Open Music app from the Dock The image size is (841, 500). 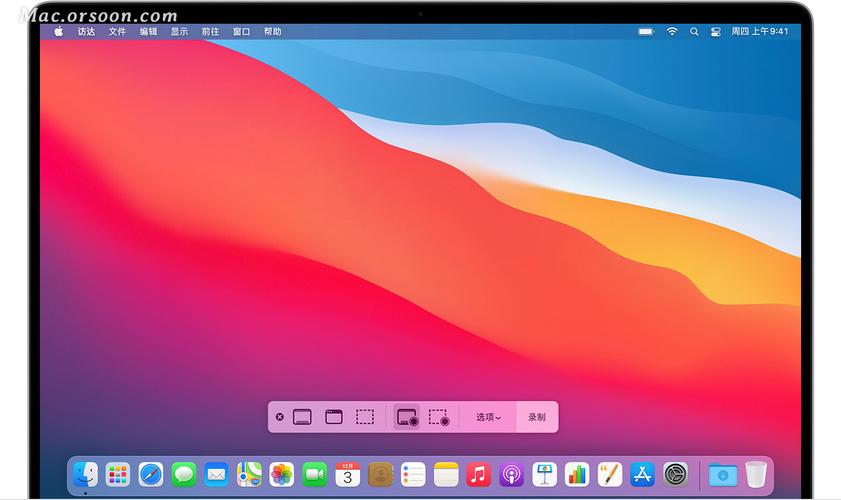pyautogui.click(x=478, y=474)
